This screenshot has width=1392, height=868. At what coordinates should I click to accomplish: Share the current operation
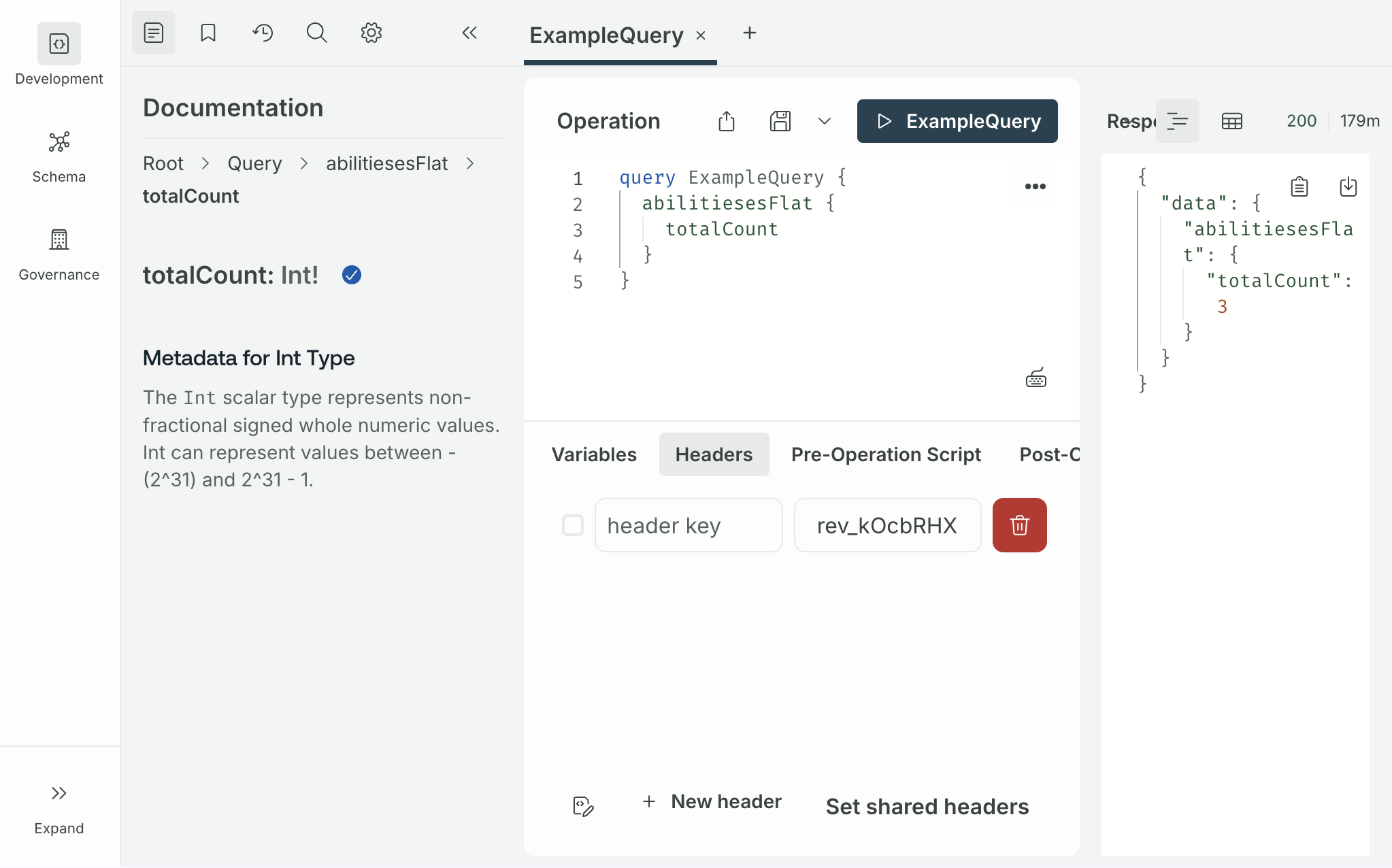tap(727, 120)
